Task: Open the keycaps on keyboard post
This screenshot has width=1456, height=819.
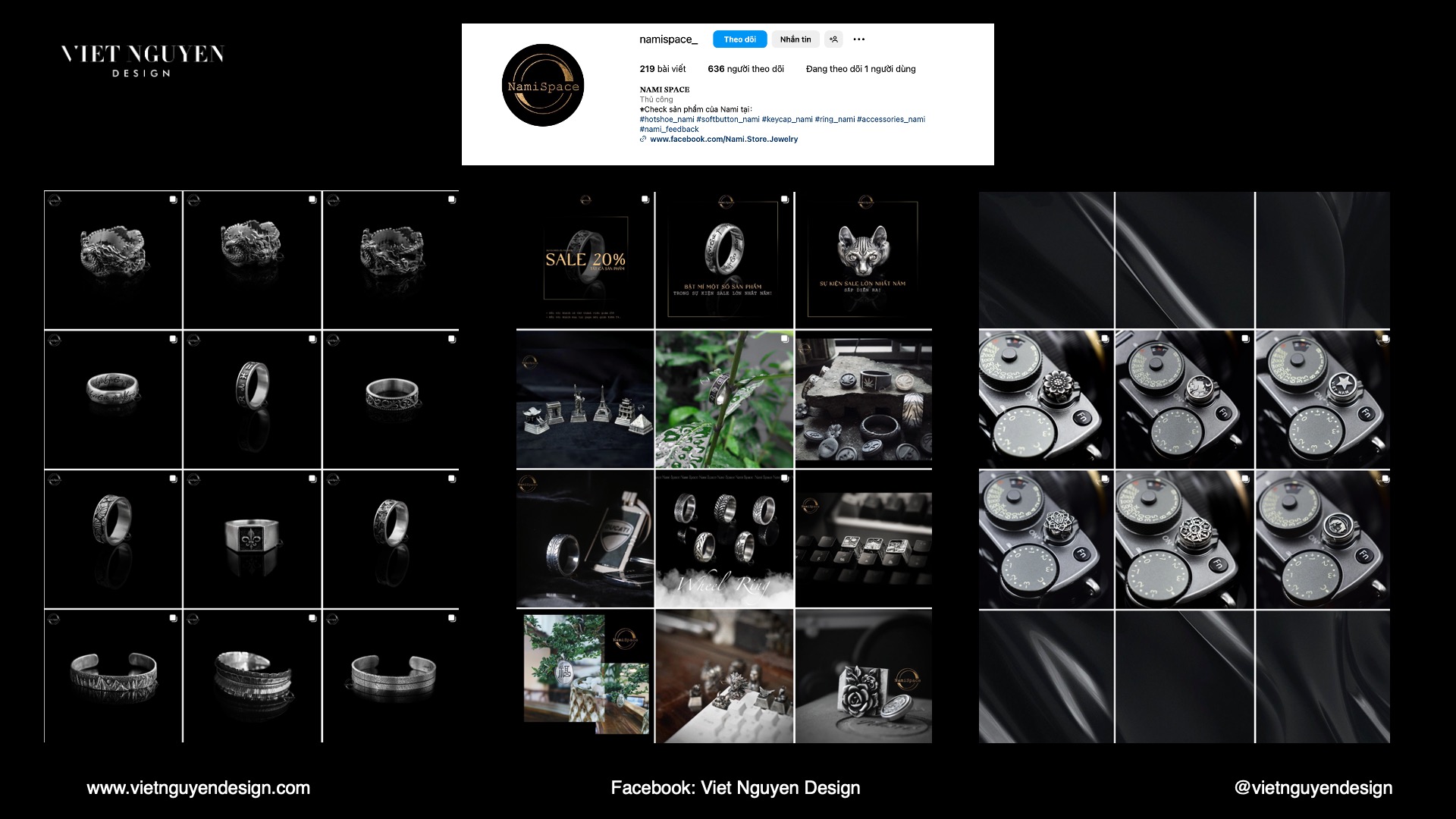Action: tap(864, 539)
